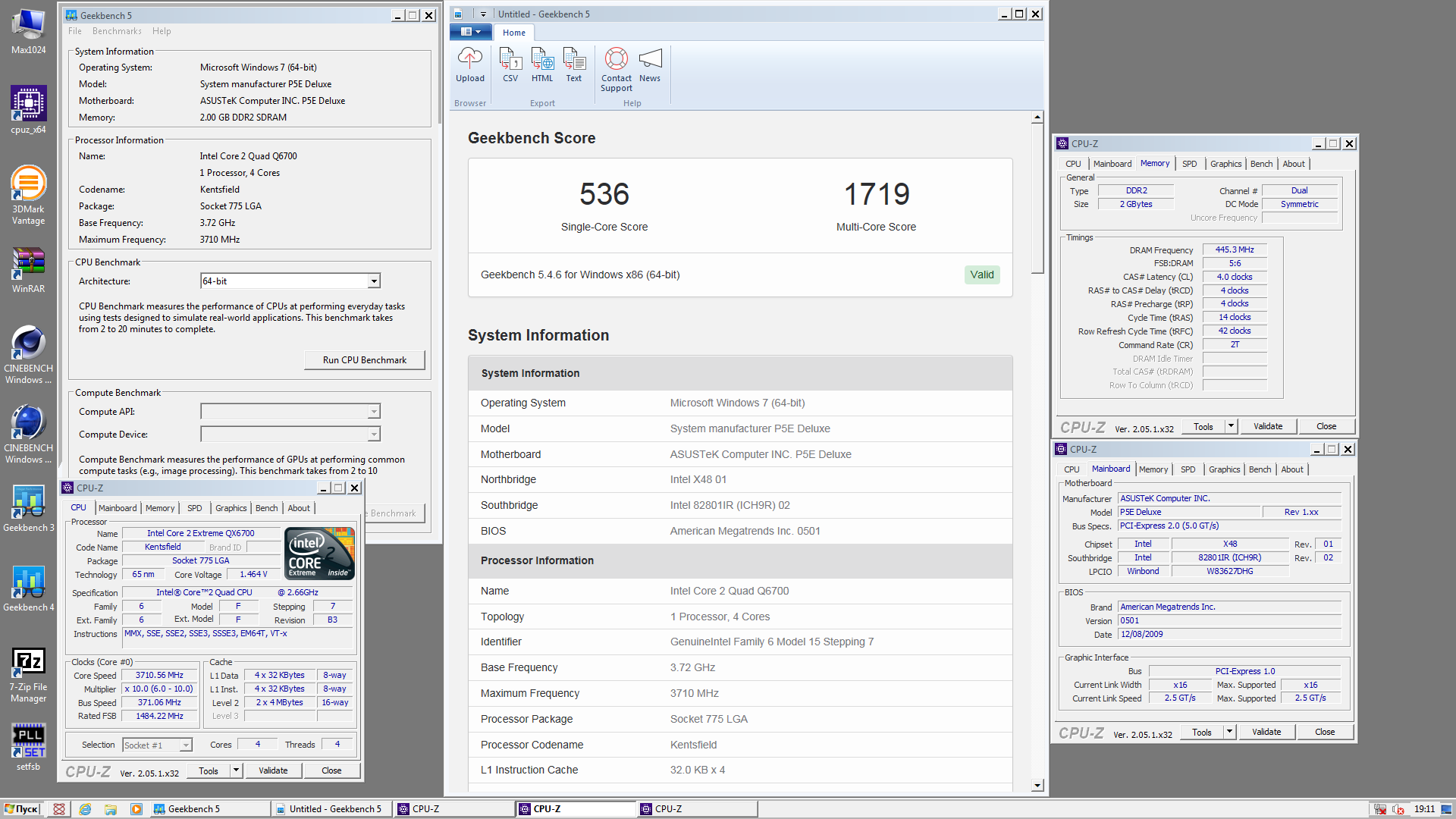This screenshot has height=819, width=1456.
Task: Click the media player taskbar icon
Action: [x=136, y=809]
